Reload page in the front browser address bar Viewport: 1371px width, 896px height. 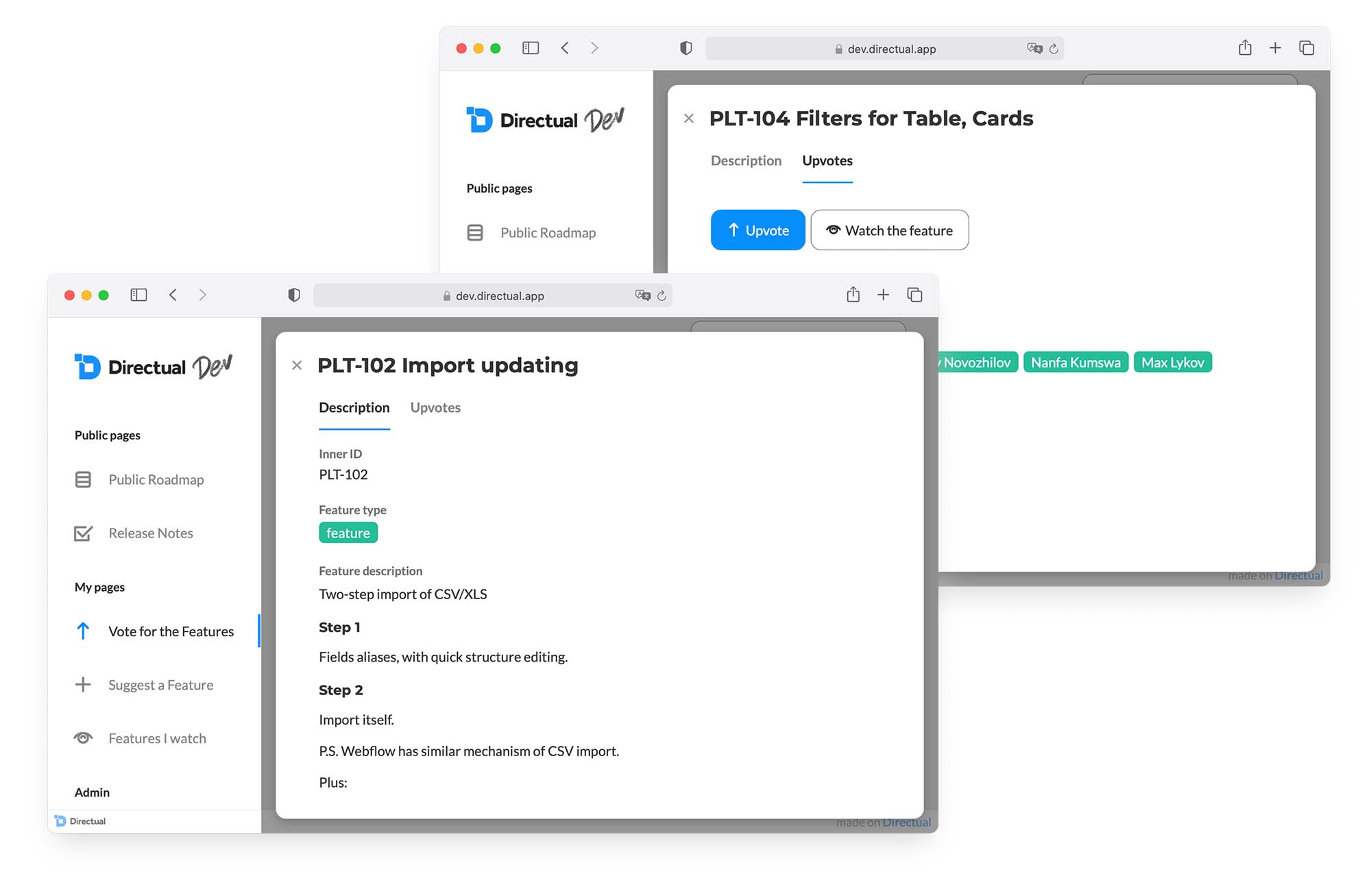click(x=662, y=296)
